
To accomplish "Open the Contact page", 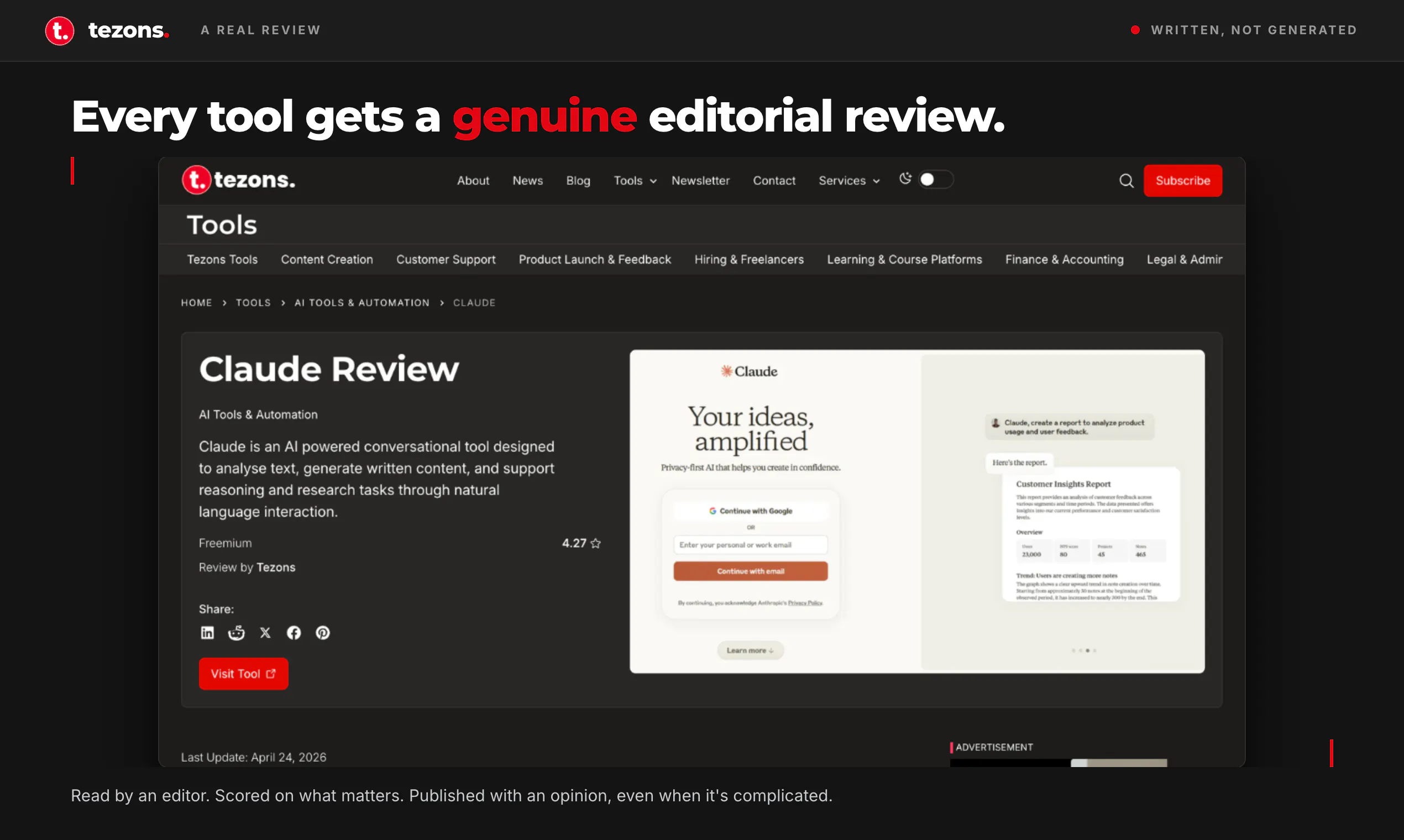I will [x=774, y=181].
